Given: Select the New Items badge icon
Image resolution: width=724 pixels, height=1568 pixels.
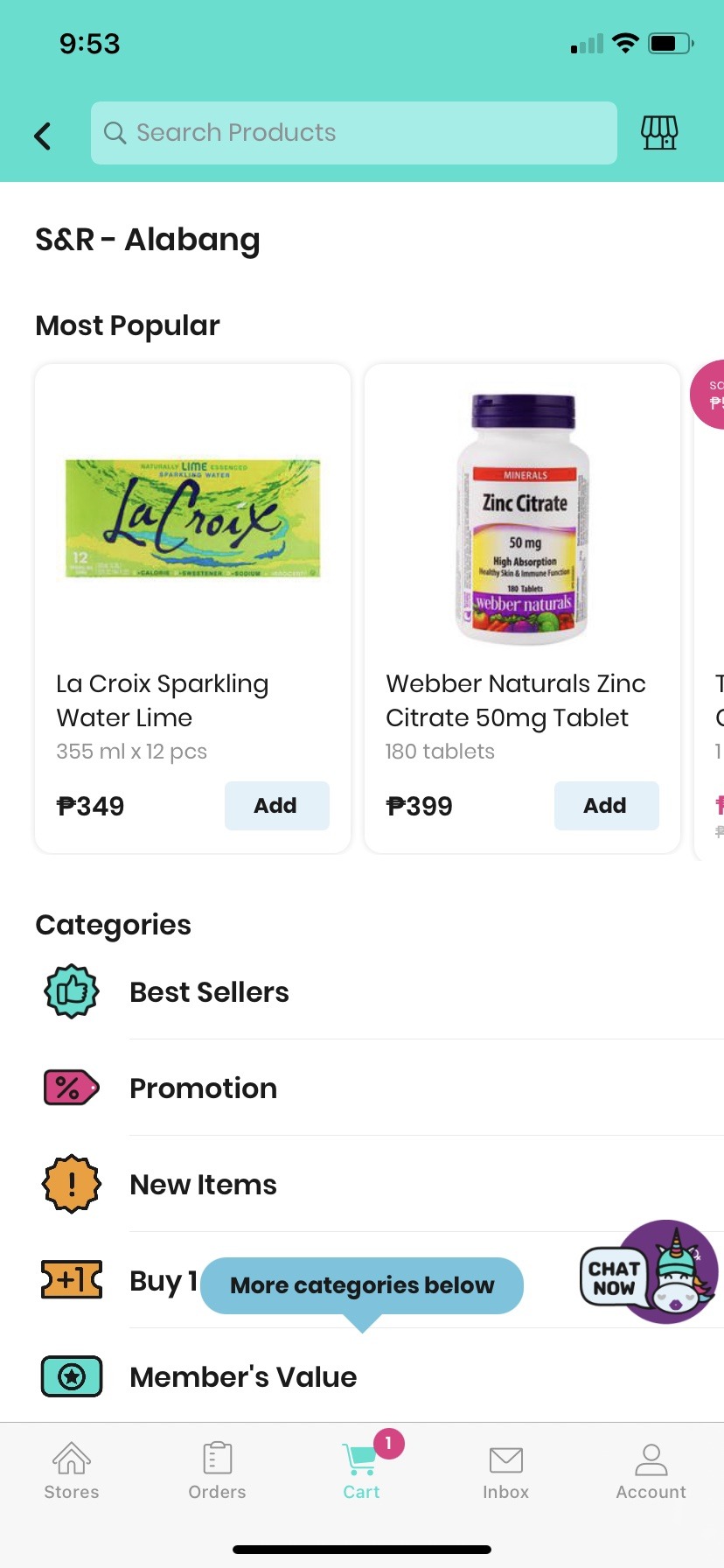Looking at the screenshot, I should pyautogui.click(x=70, y=1184).
